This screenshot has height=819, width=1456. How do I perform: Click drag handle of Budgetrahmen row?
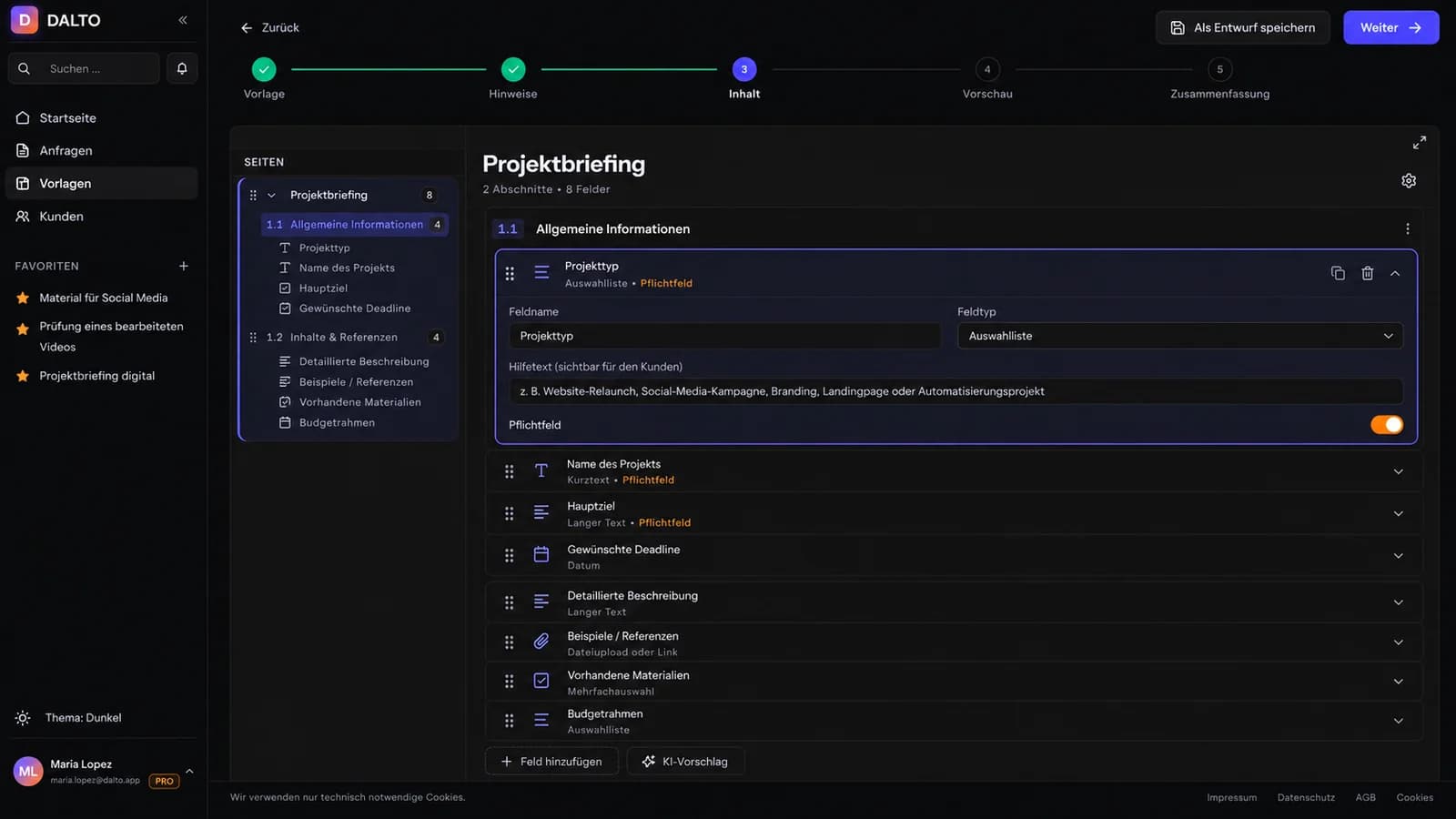(510, 721)
